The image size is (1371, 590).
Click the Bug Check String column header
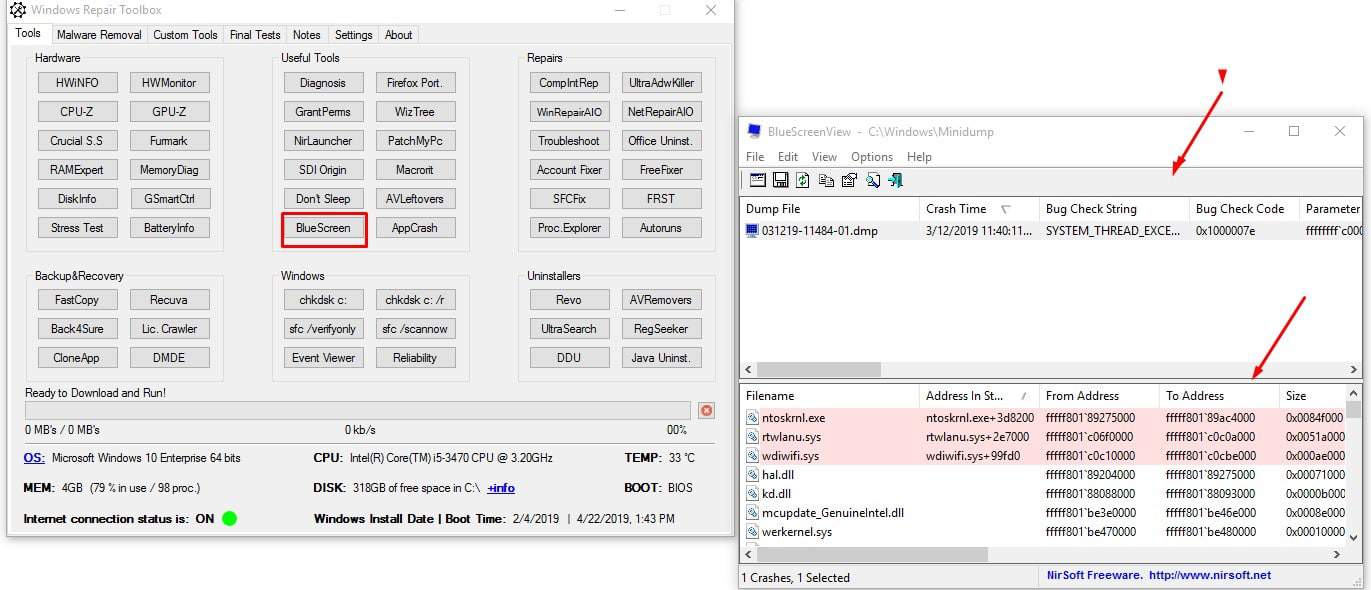pyautogui.click(x=1114, y=209)
